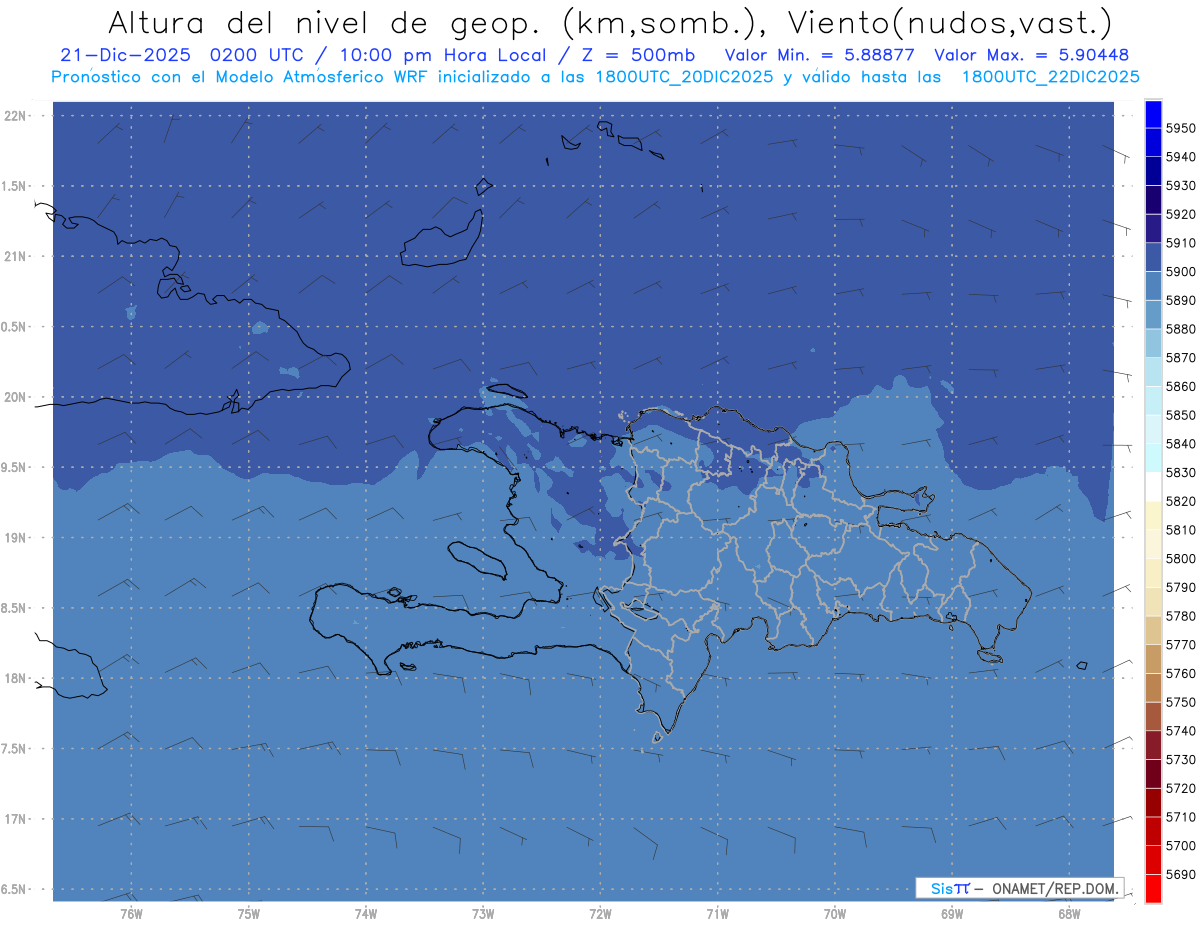The height and width of the screenshot is (927, 1200).
Task: Click the '20N' latitude label
Action: [x=16, y=397]
